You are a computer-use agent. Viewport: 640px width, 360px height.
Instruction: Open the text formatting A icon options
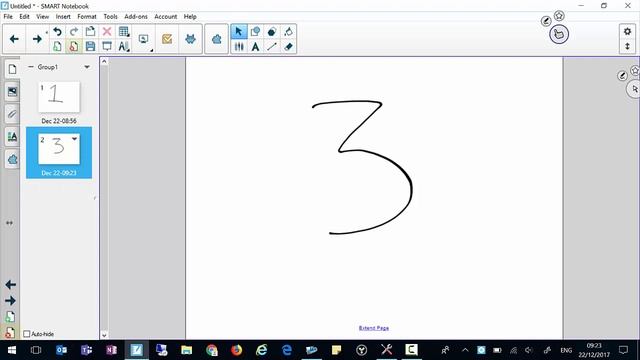click(x=124, y=46)
